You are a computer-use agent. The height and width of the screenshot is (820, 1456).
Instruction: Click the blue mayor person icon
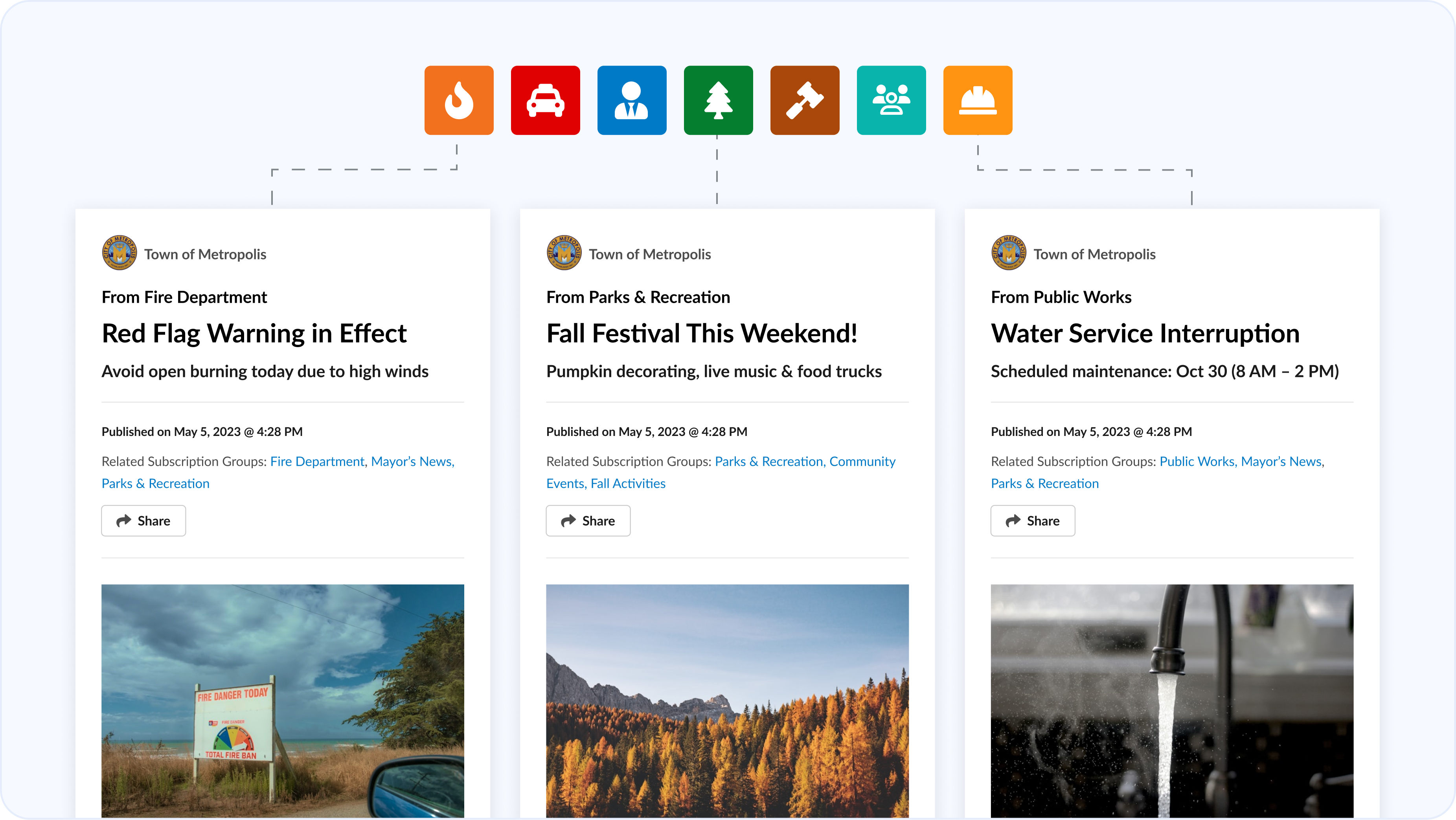coord(631,100)
